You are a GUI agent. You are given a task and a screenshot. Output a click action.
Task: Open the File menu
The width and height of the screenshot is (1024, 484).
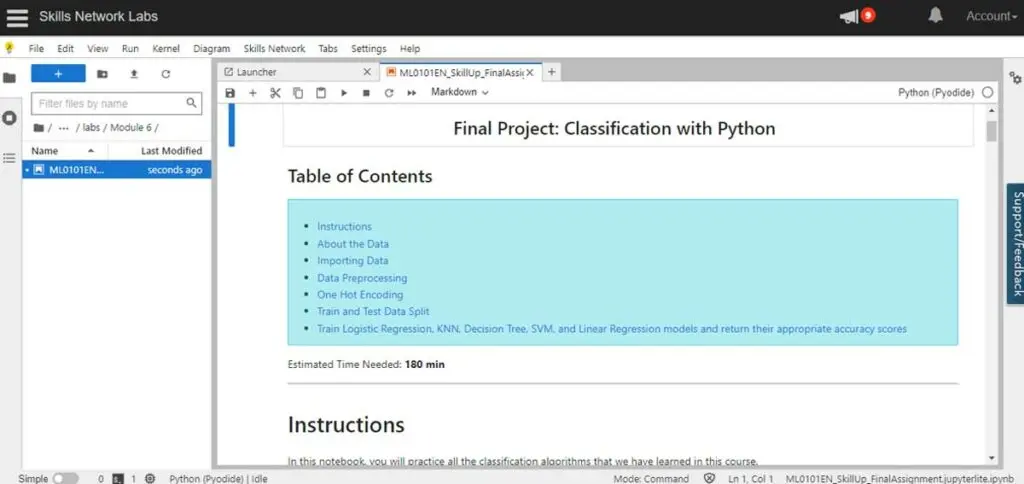click(36, 48)
